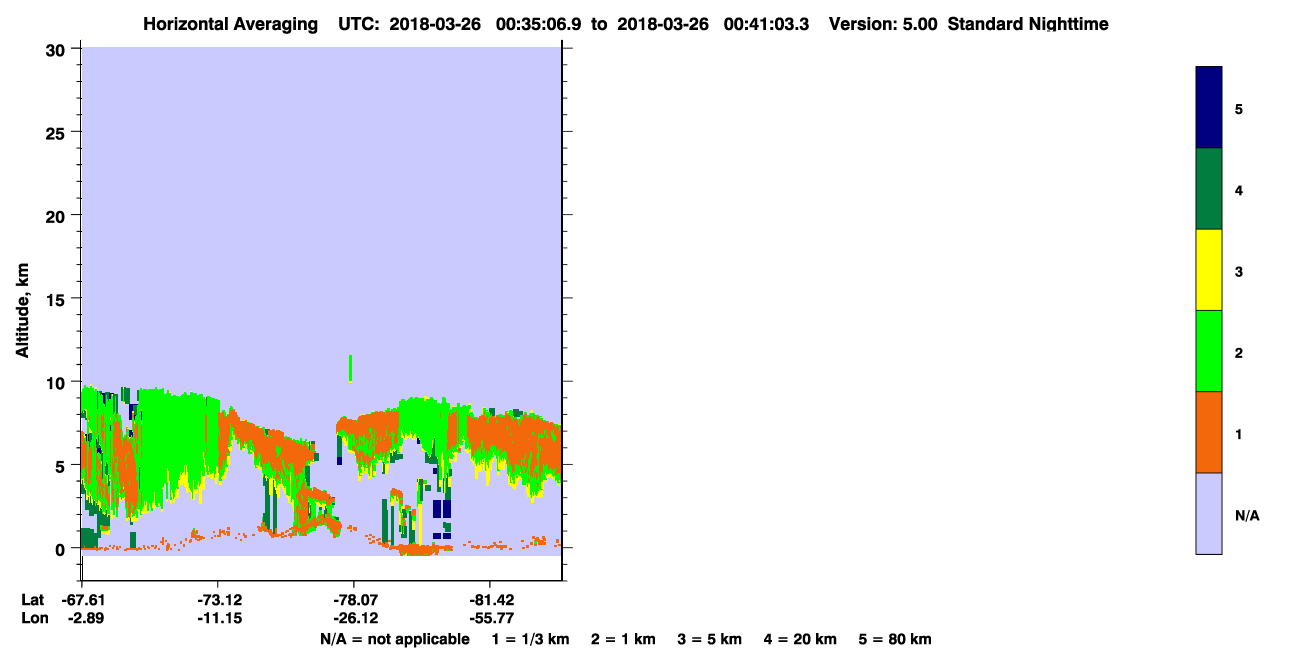The image size is (1300, 667).
Task: Click 'Version: 5.00' in the title
Action: click(883, 24)
